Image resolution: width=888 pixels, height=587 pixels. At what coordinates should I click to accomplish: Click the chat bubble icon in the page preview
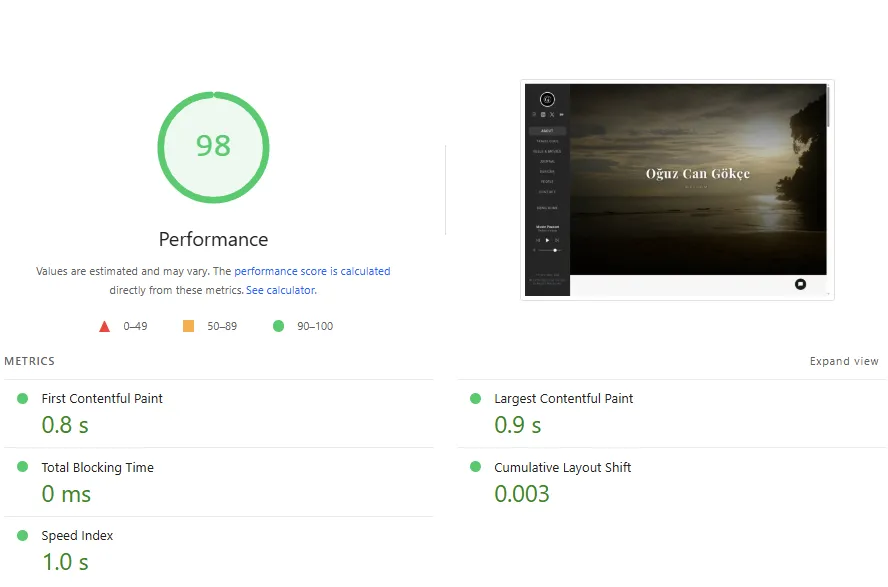tap(800, 284)
